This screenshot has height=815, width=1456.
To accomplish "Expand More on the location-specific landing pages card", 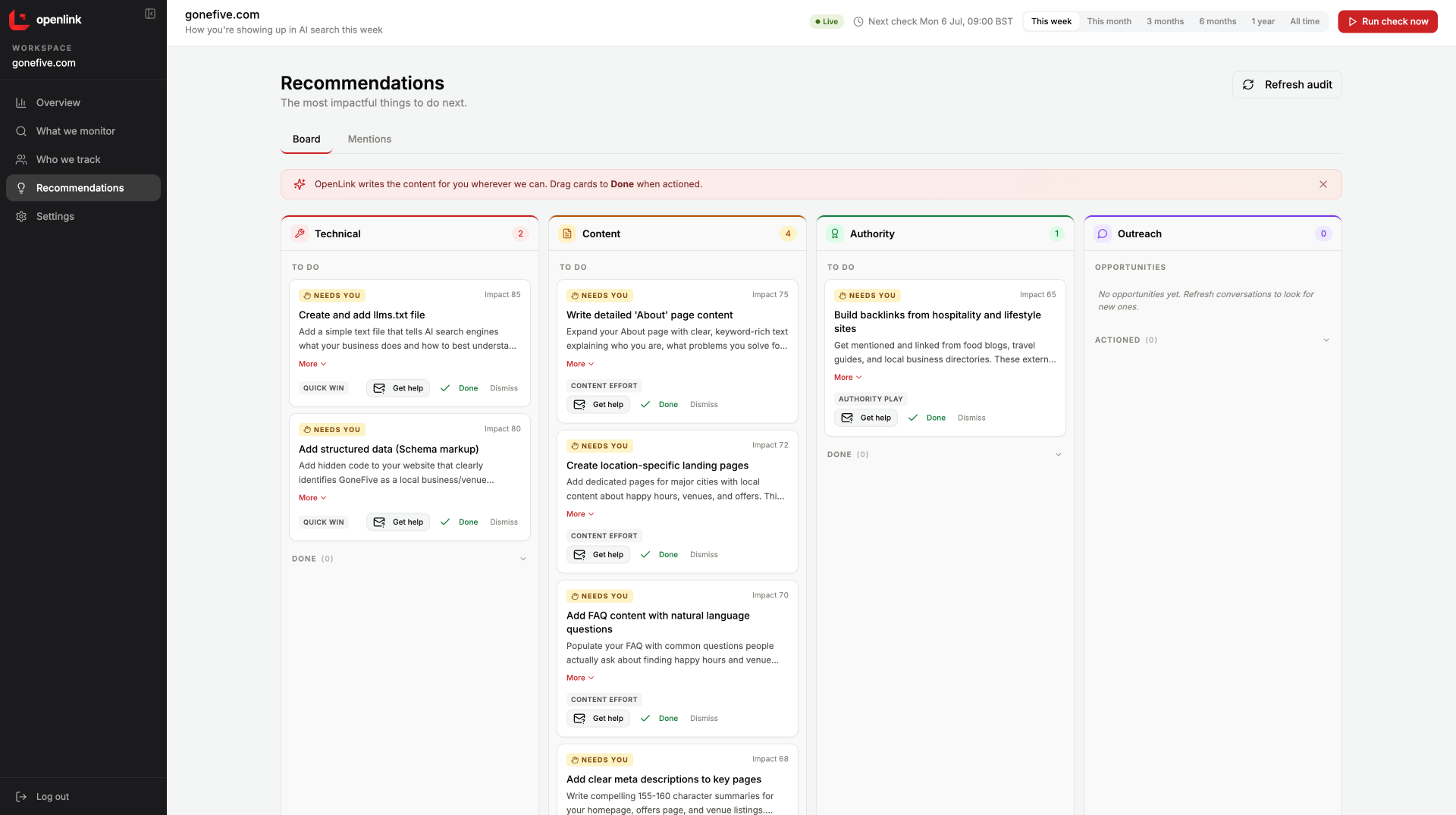I will click(580, 514).
